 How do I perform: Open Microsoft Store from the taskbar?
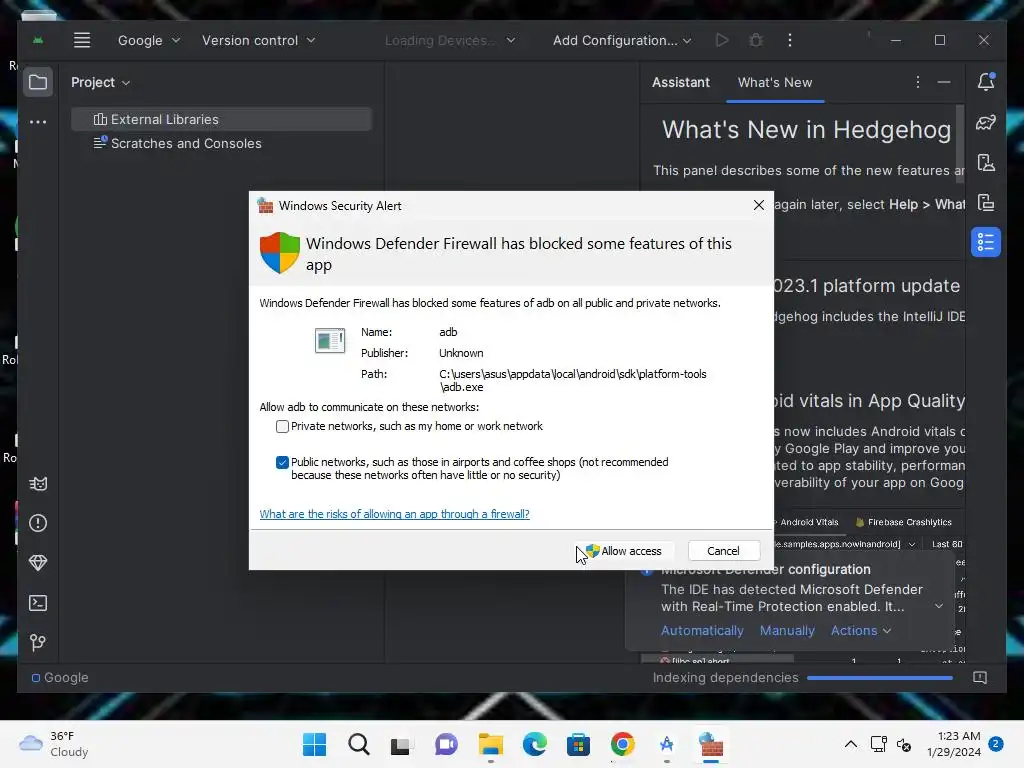578,744
